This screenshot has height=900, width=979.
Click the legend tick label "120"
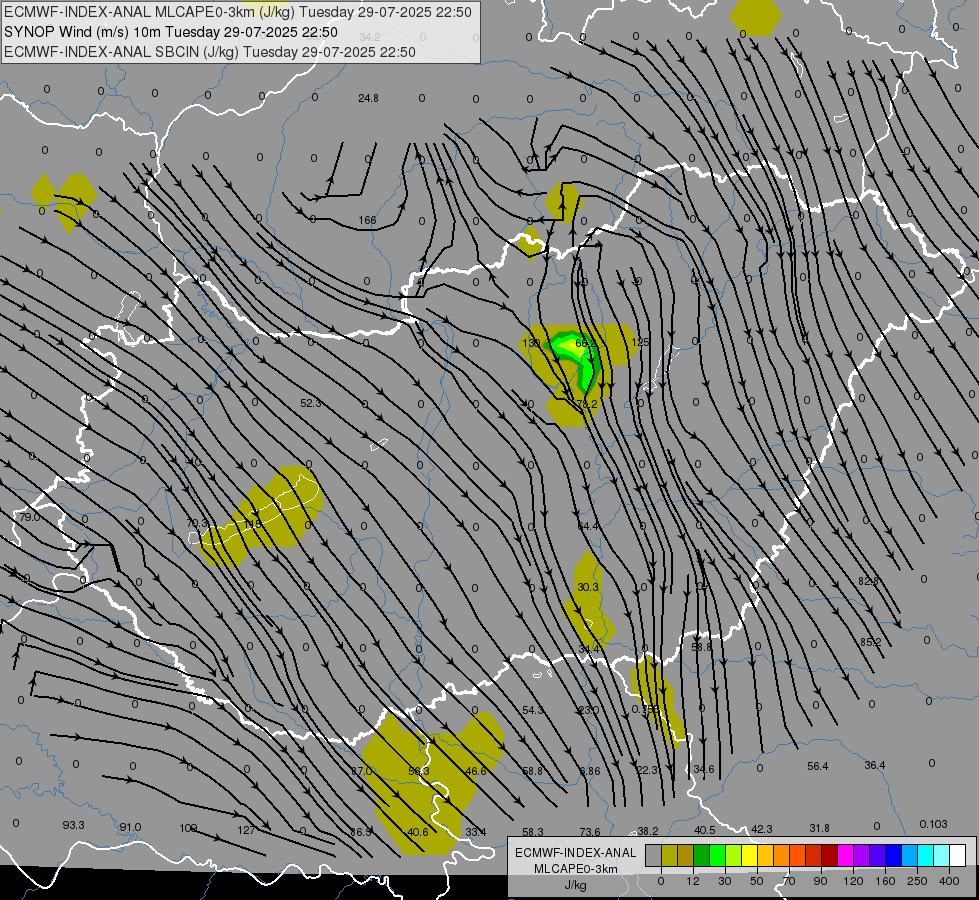coord(853,881)
